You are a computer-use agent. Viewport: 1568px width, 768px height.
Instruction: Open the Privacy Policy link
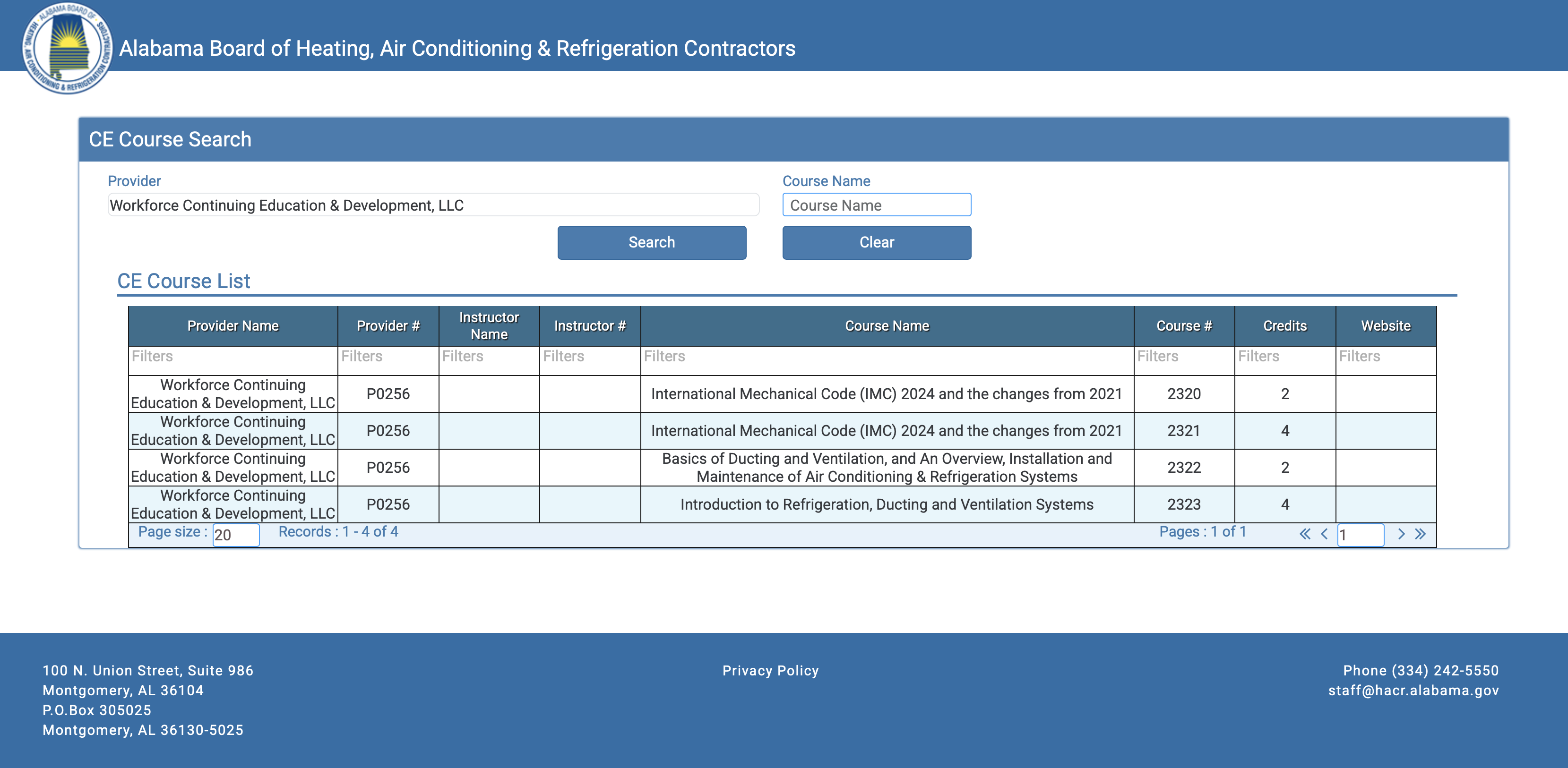(771, 671)
